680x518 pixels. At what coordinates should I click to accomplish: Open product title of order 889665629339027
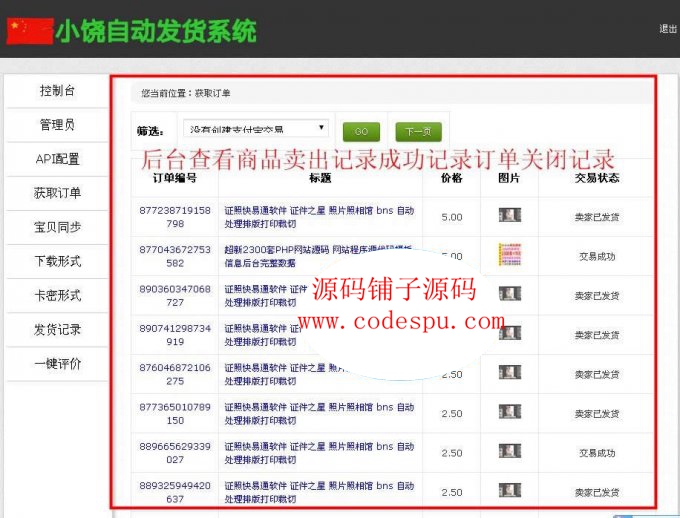319,453
